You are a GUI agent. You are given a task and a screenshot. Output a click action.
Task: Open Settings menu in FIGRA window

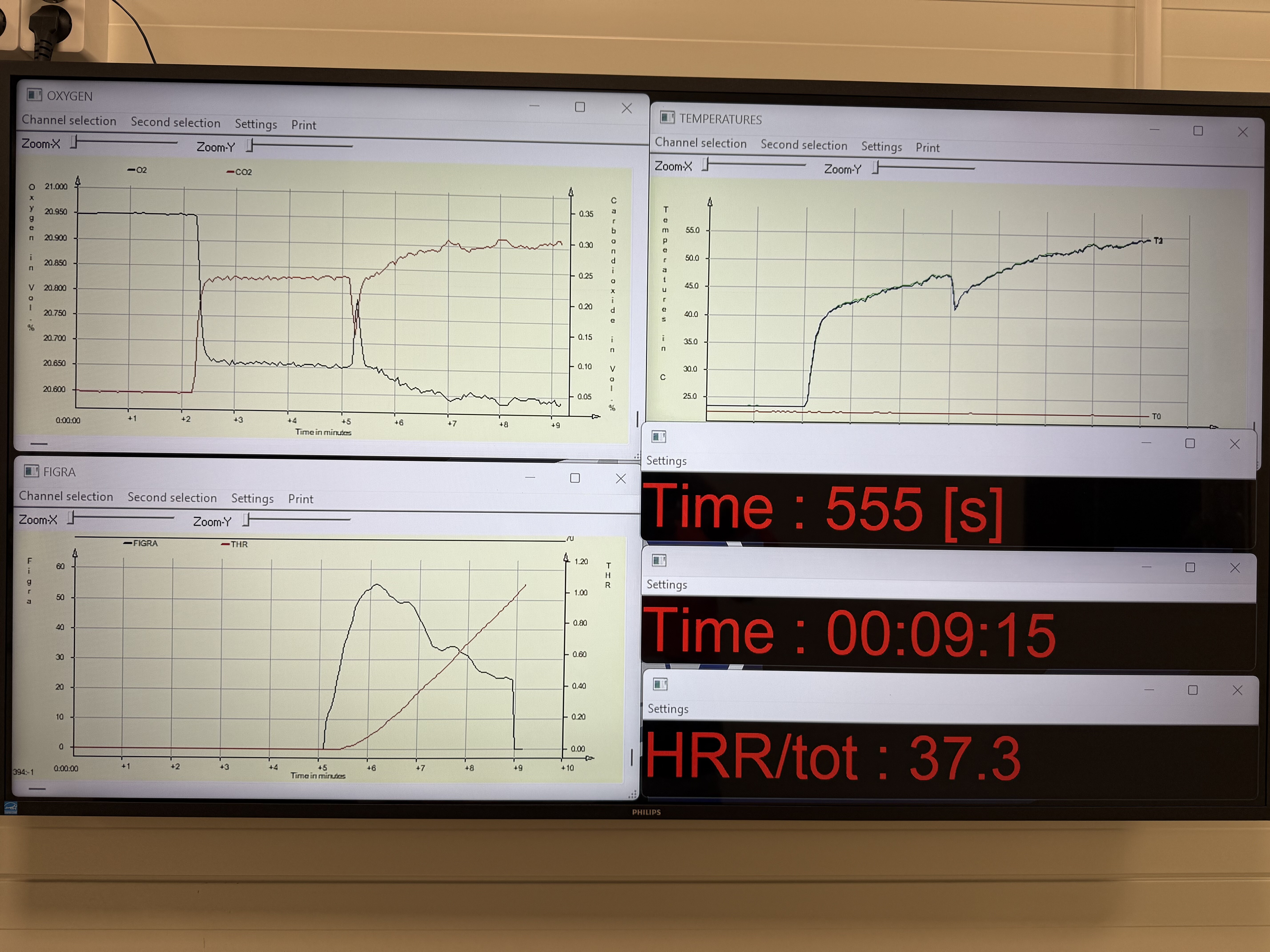[x=253, y=499]
